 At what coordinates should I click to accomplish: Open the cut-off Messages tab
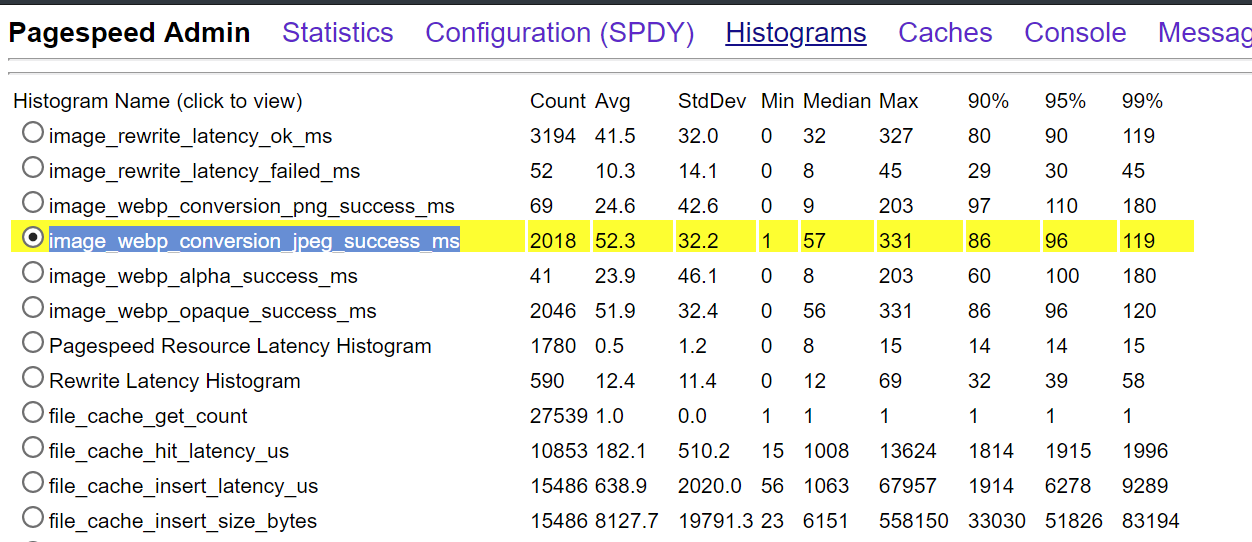[1205, 33]
